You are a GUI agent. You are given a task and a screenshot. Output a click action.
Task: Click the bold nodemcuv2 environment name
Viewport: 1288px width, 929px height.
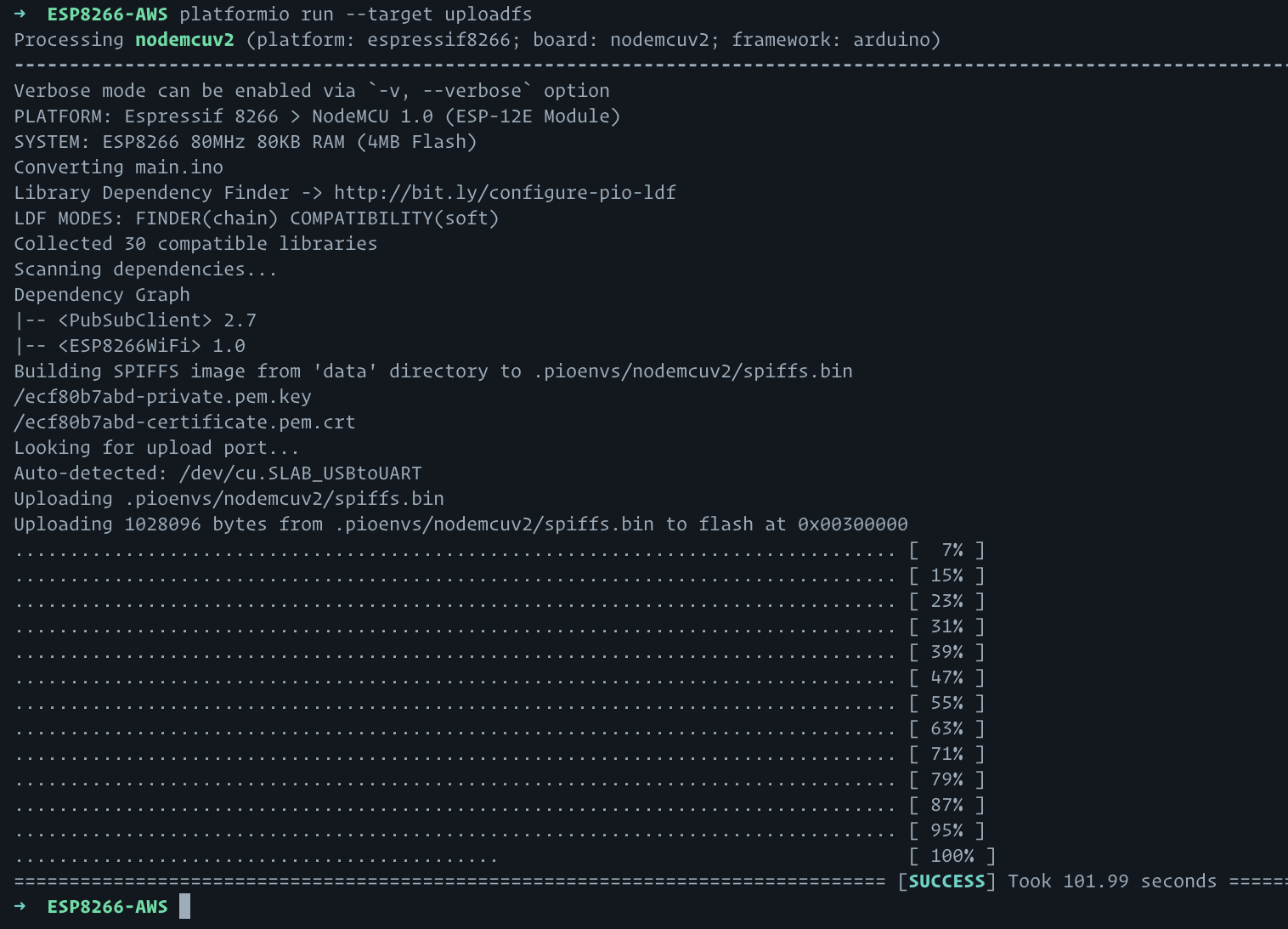coord(184,40)
